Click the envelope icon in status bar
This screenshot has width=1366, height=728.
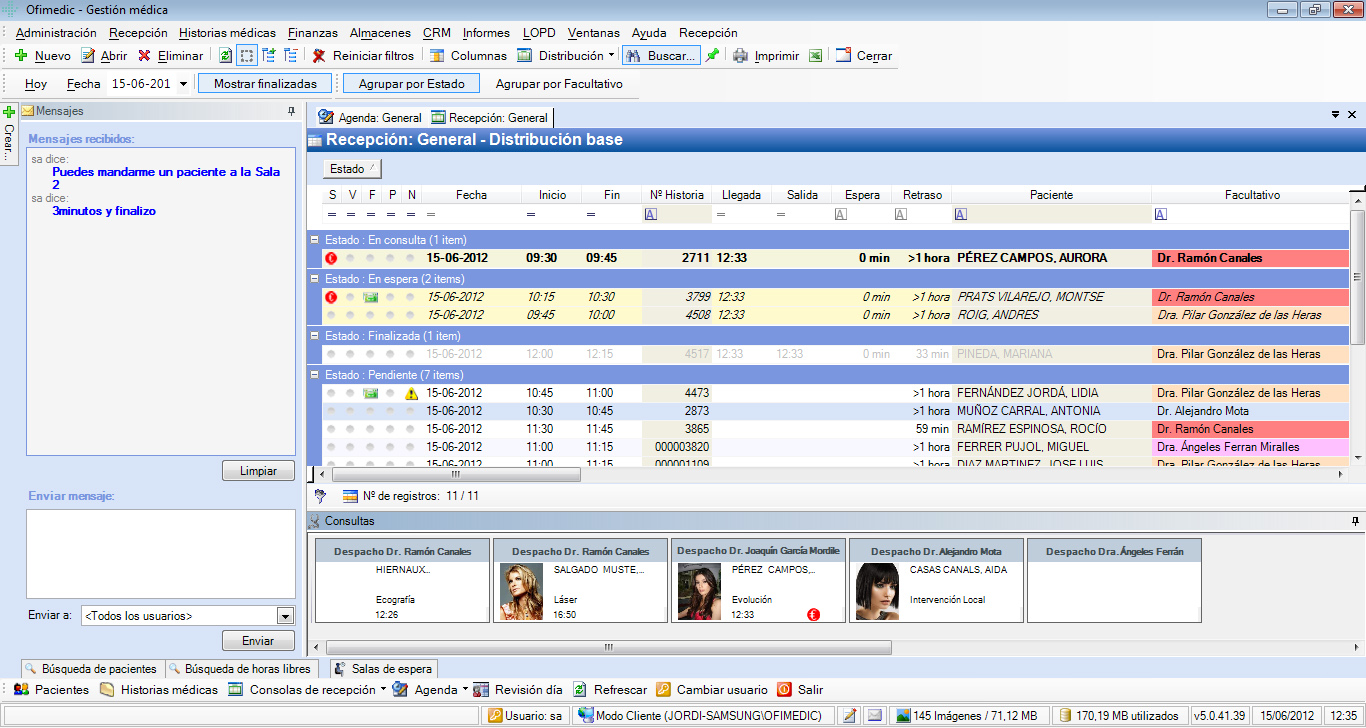click(x=874, y=716)
